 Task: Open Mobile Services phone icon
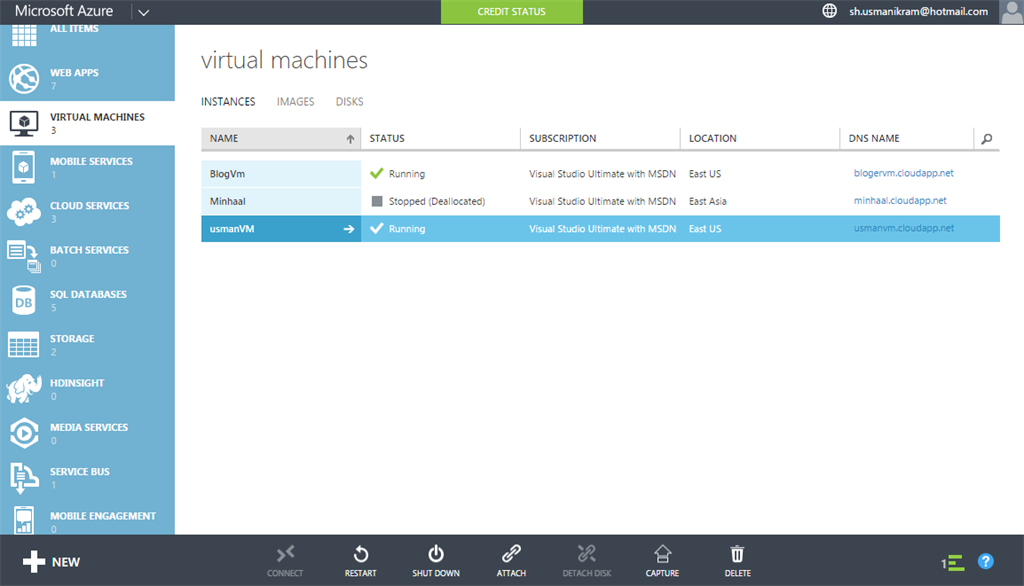[x=24, y=167]
